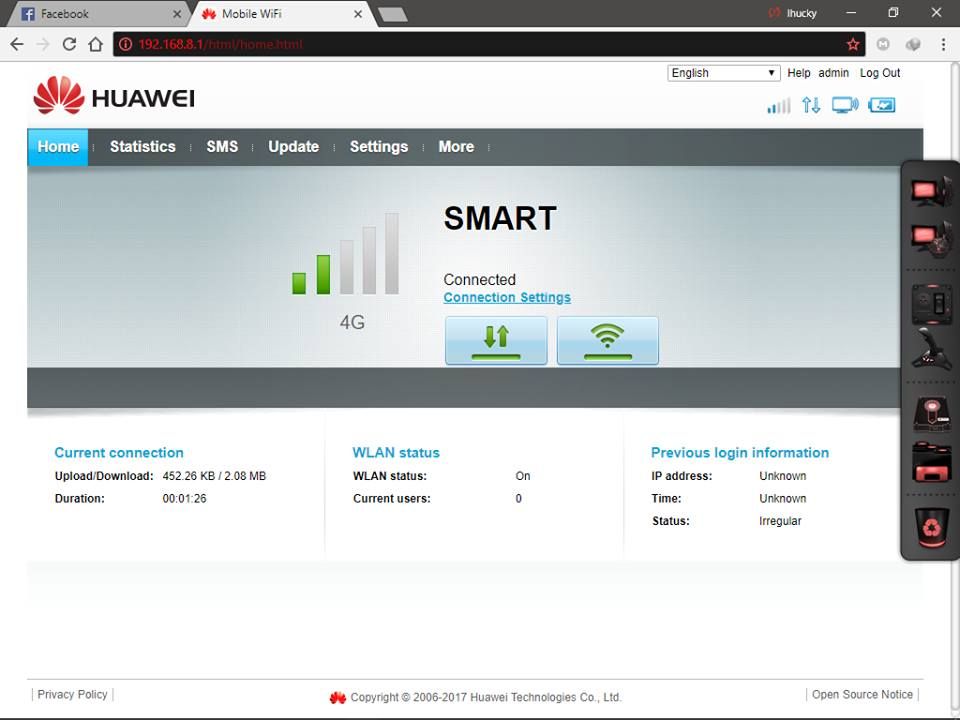This screenshot has height=720, width=960.
Task: Open a new browser tab
Action: [x=393, y=15]
